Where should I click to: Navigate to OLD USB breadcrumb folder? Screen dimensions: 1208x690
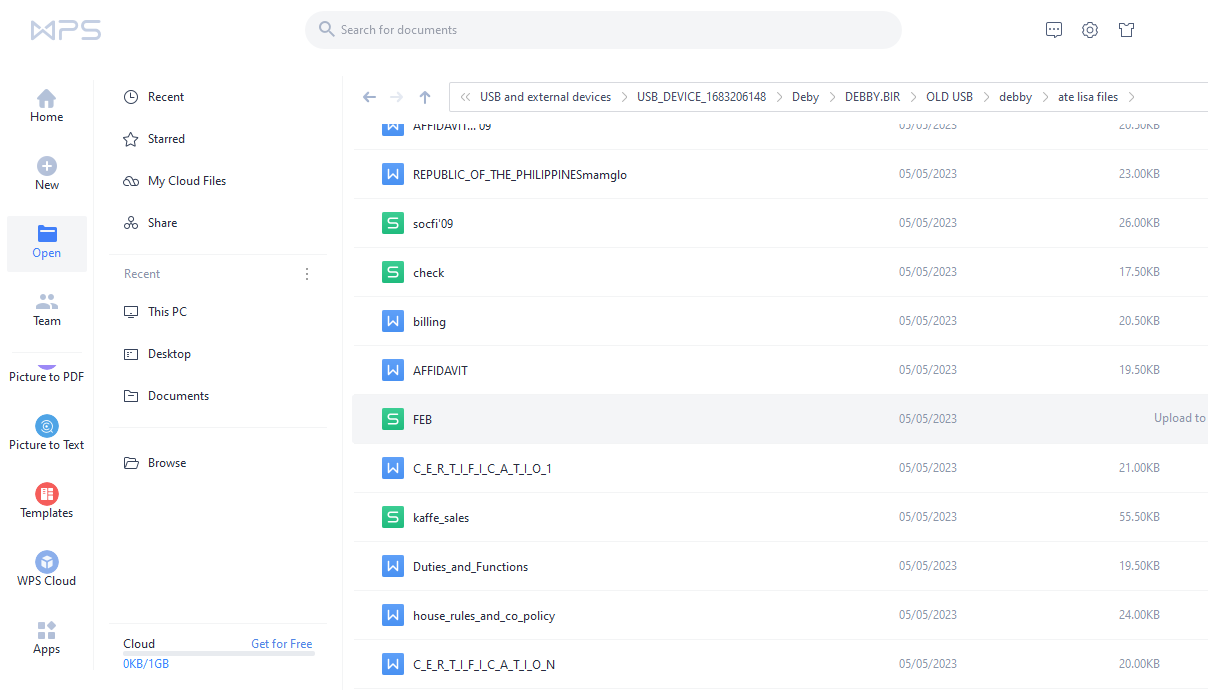pos(949,97)
